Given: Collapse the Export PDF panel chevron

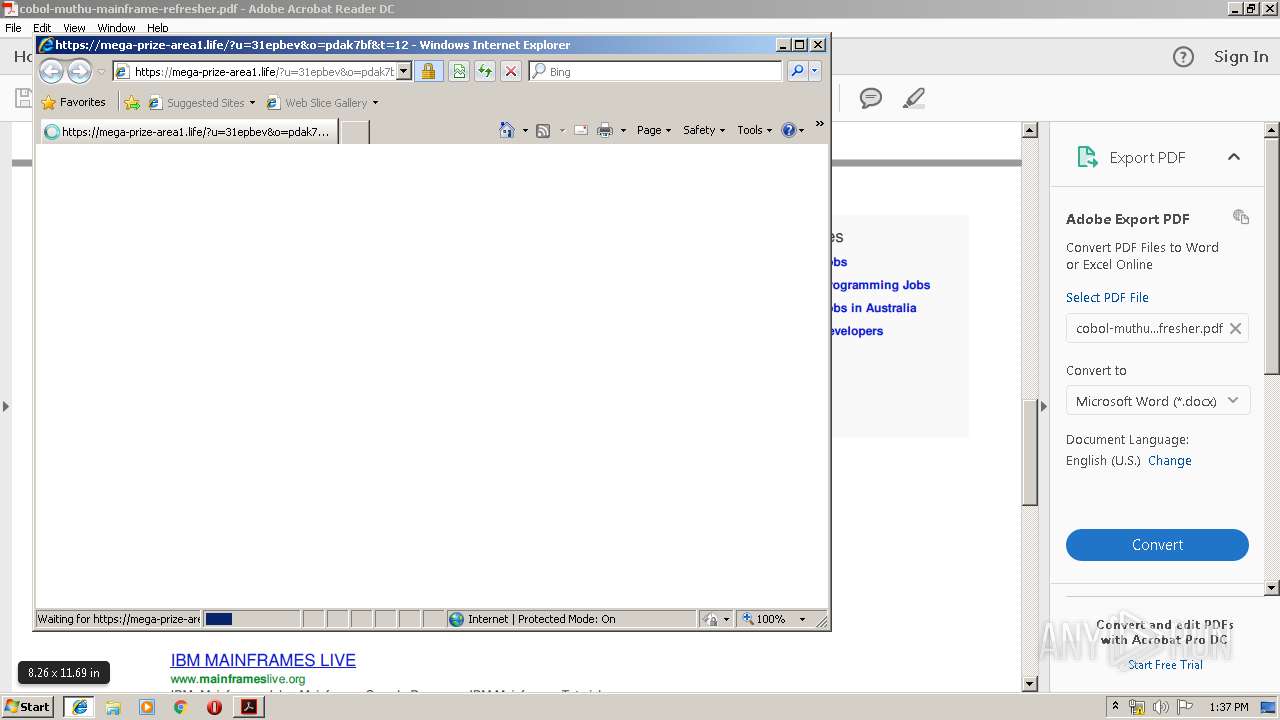Looking at the screenshot, I should (x=1234, y=157).
